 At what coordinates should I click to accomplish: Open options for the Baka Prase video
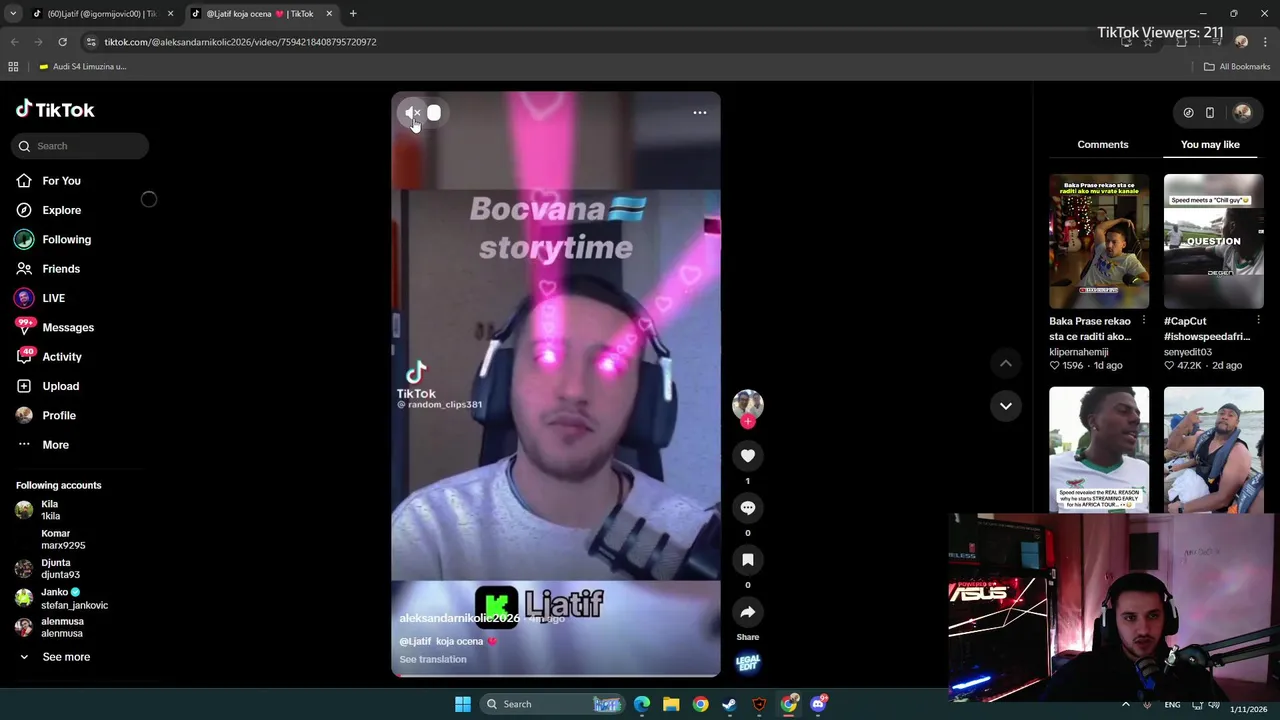pos(1144,321)
